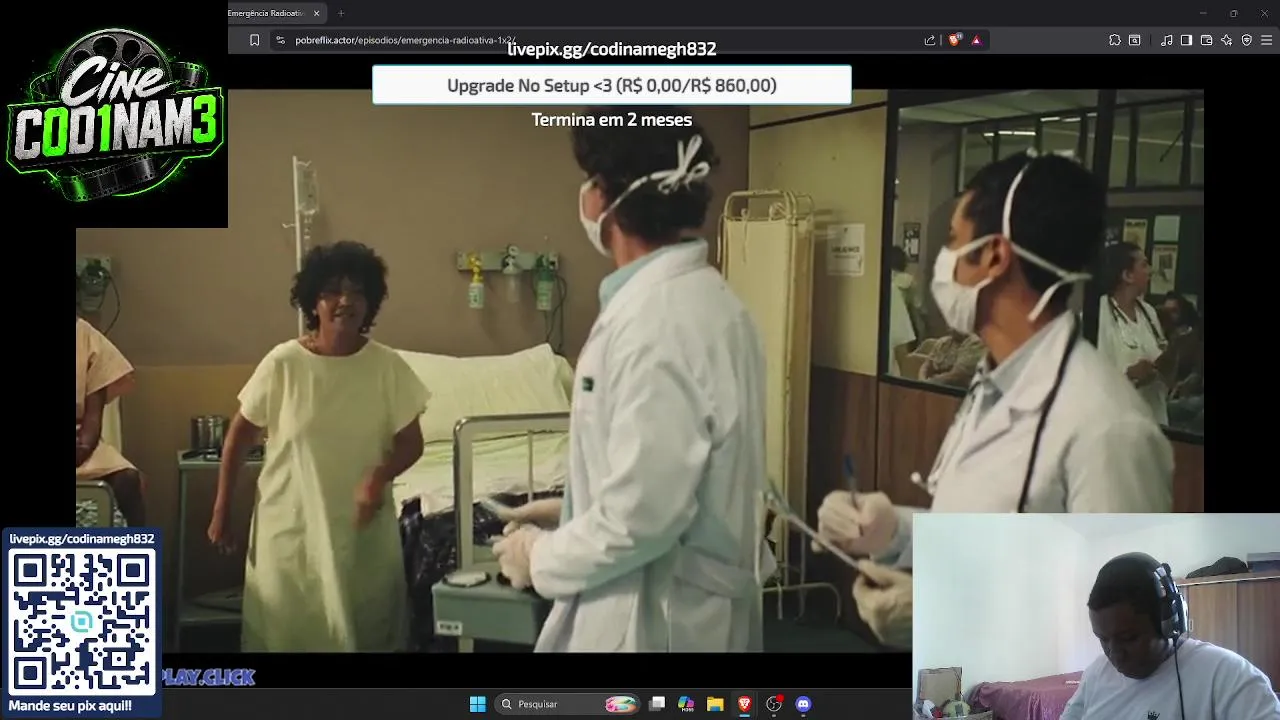This screenshot has height=720, width=1280.
Task: Click the streamer webcam overlay
Action: pyautogui.click(x=1096, y=617)
